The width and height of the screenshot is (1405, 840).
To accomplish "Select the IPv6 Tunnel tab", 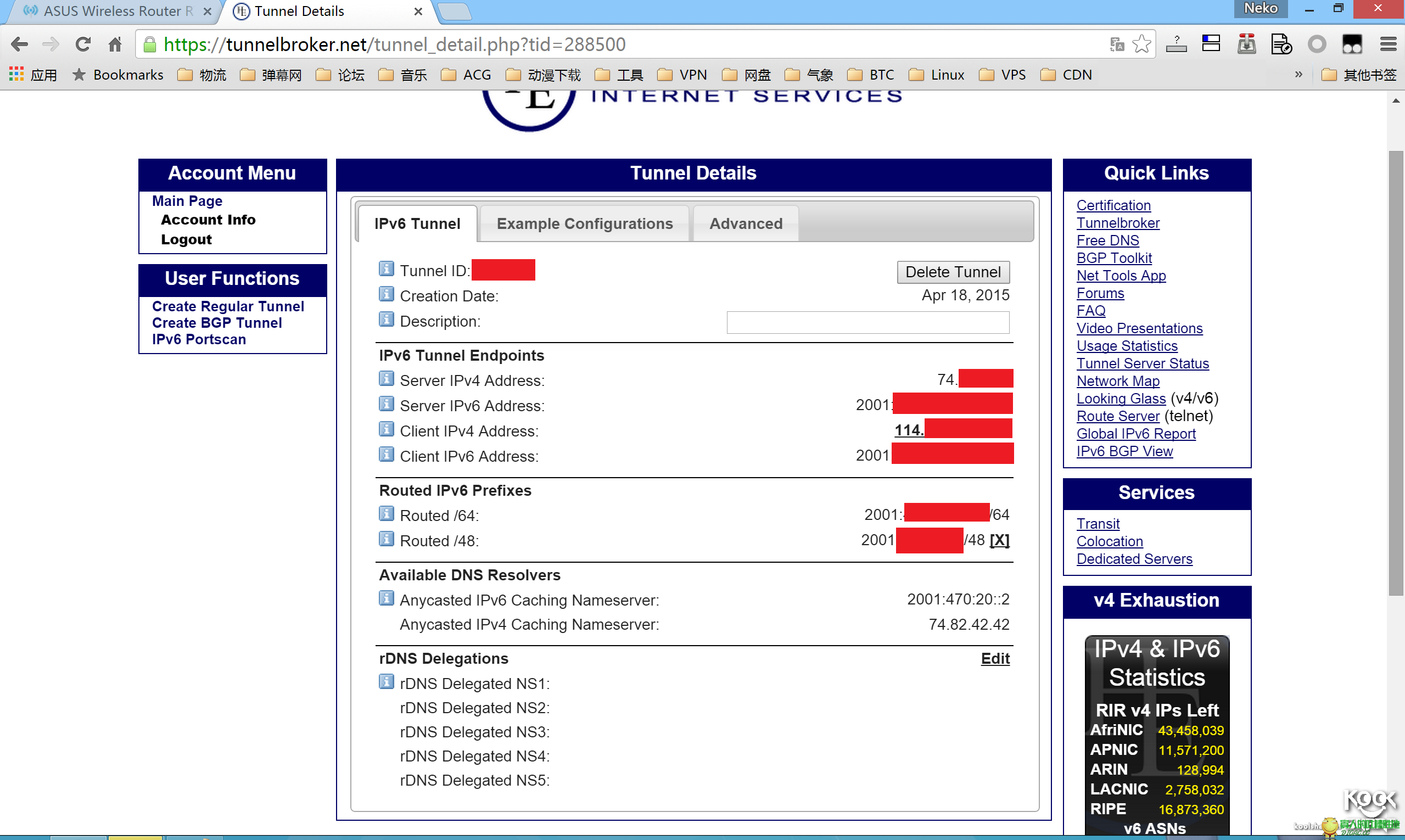I will point(417,223).
